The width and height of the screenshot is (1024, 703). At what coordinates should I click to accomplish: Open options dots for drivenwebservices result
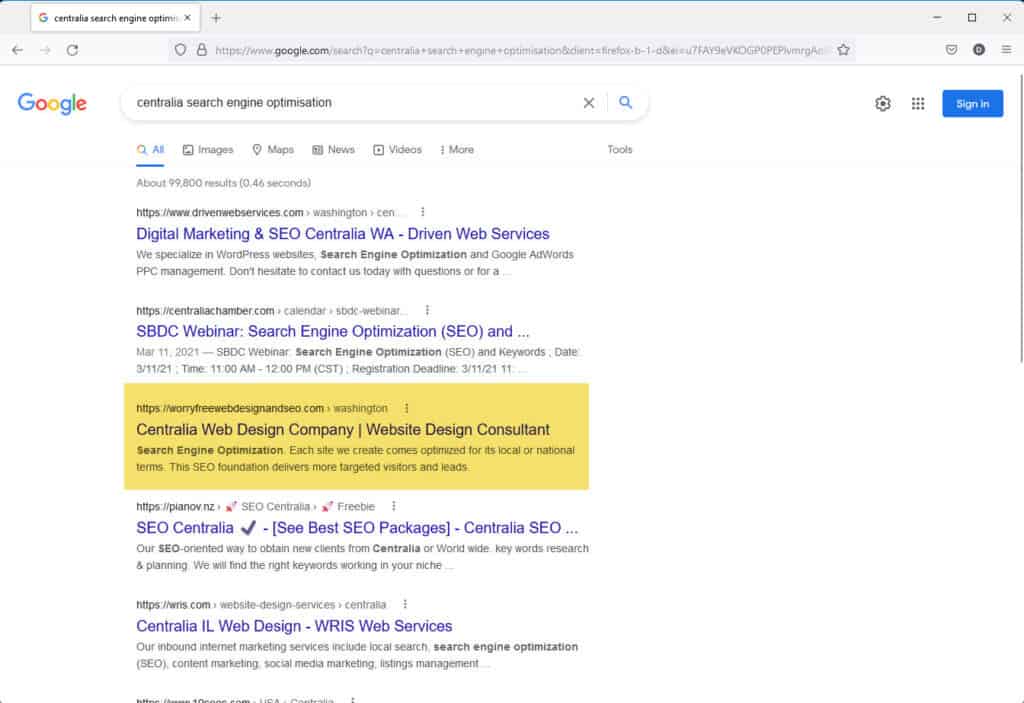(x=423, y=212)
